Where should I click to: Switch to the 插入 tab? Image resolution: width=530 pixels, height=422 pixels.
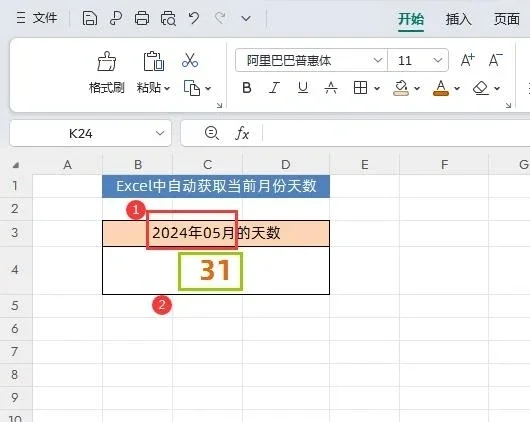coord(458,19)
